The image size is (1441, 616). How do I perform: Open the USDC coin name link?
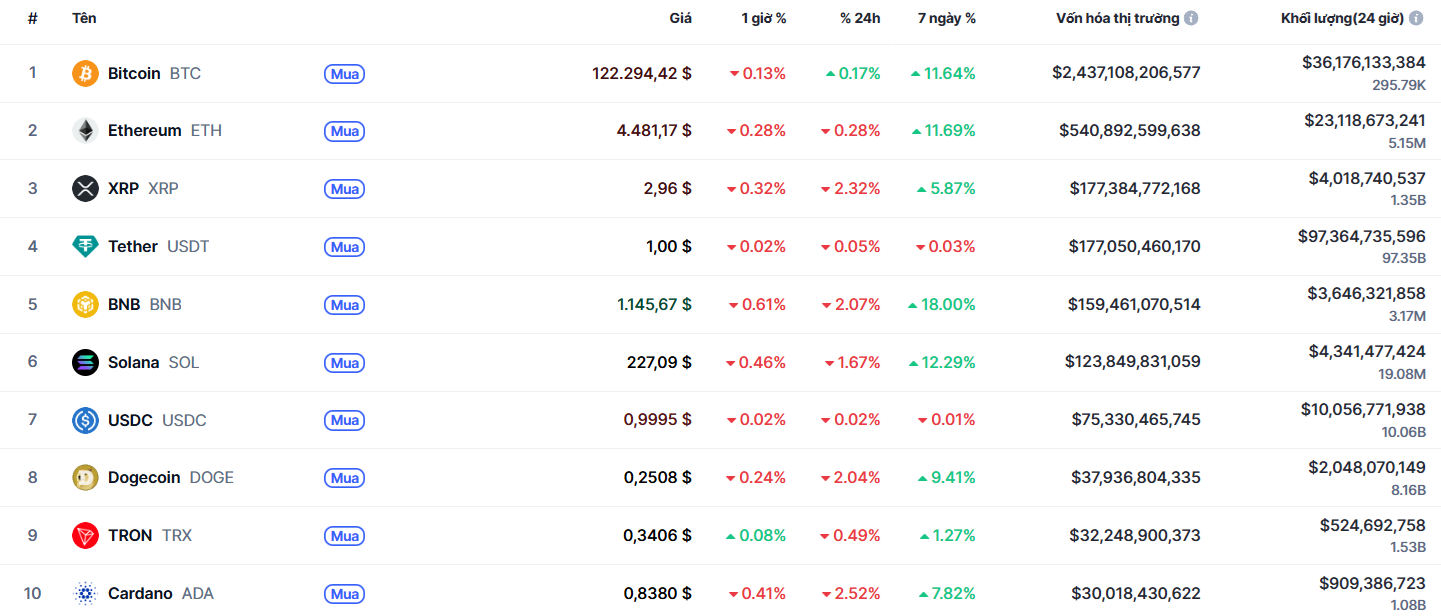(130, 420)
